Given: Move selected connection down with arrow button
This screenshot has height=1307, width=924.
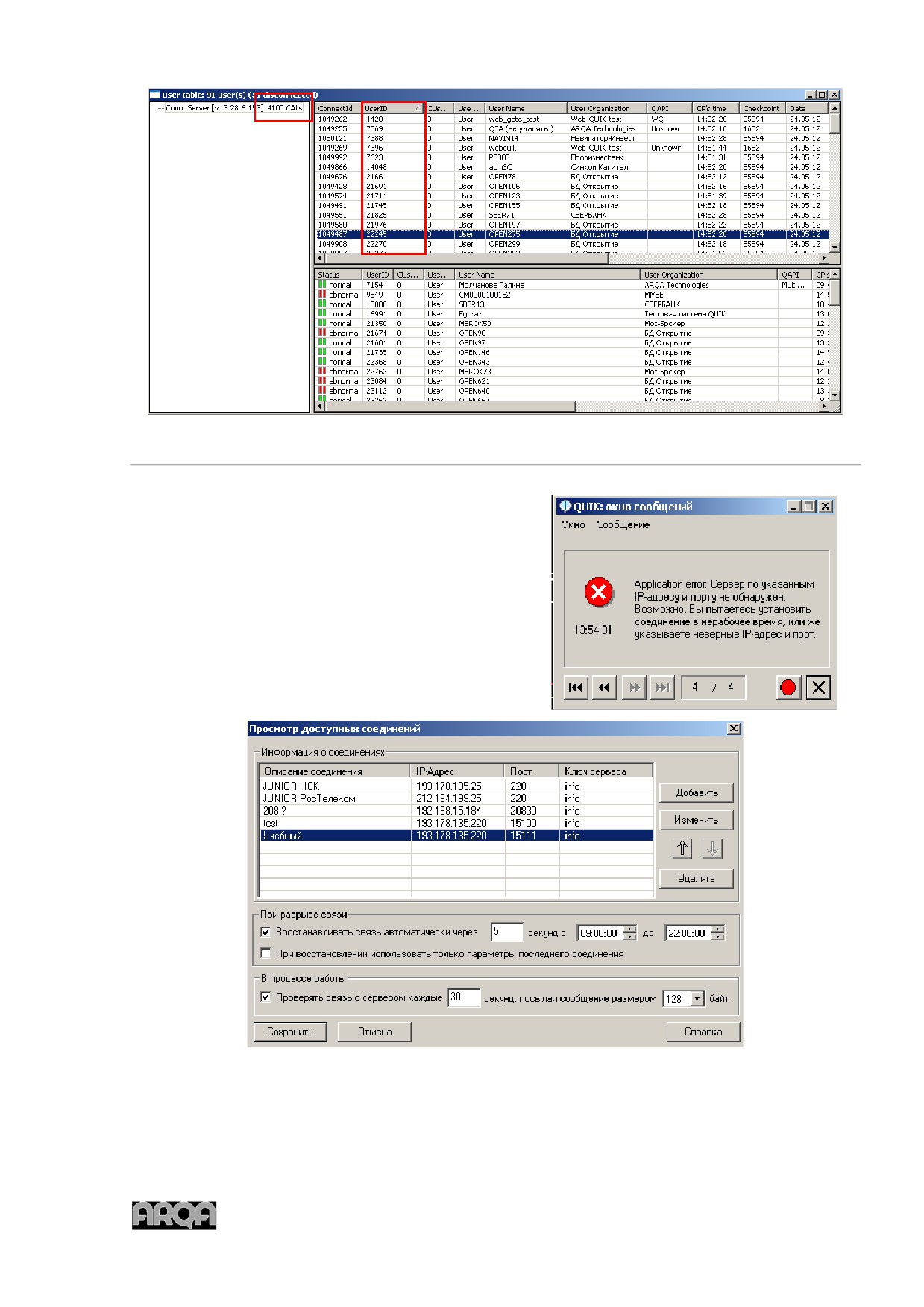Looking at the screenshot, I should click(x=712, y=849).
